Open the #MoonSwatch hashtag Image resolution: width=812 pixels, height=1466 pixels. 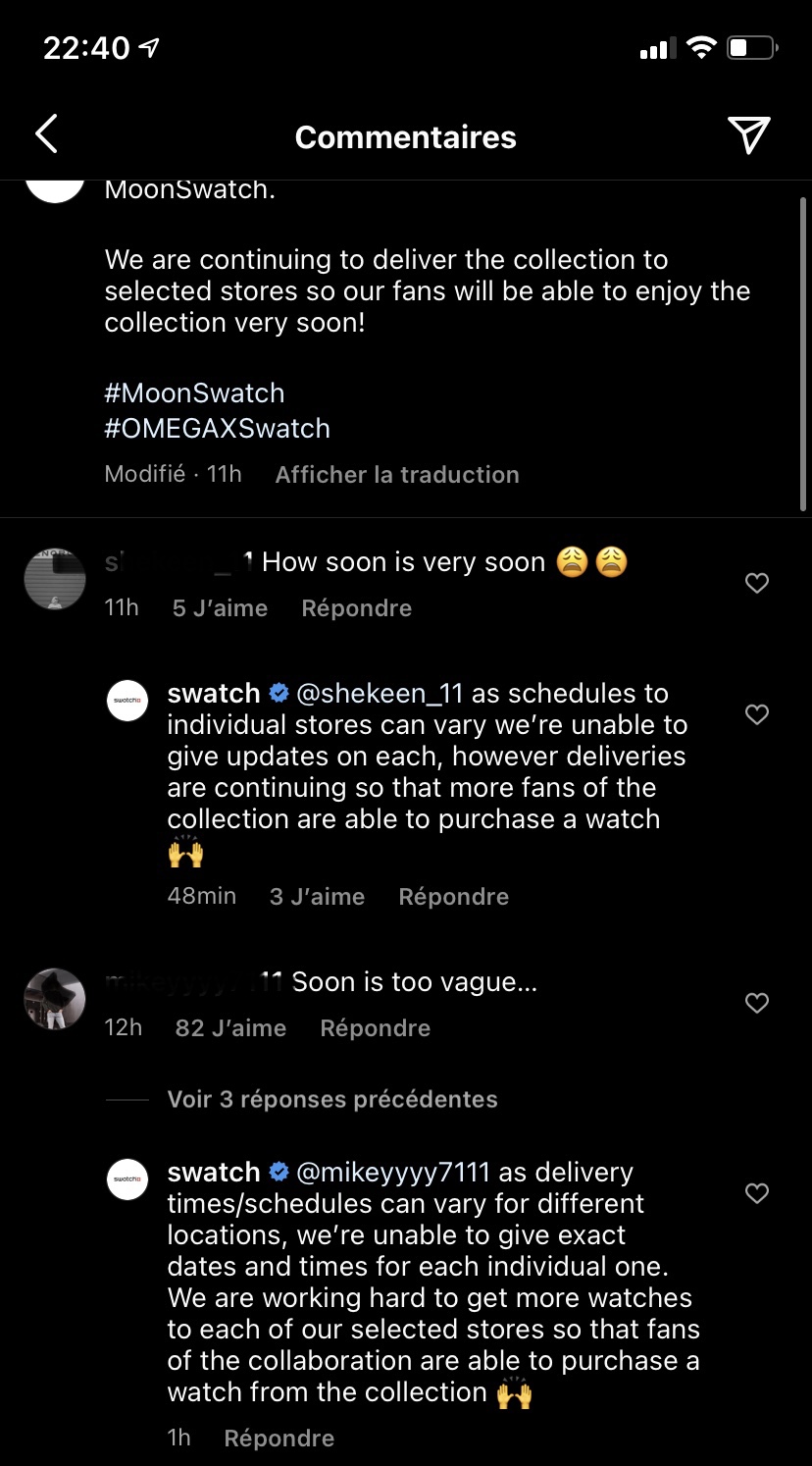click(194, 393)
